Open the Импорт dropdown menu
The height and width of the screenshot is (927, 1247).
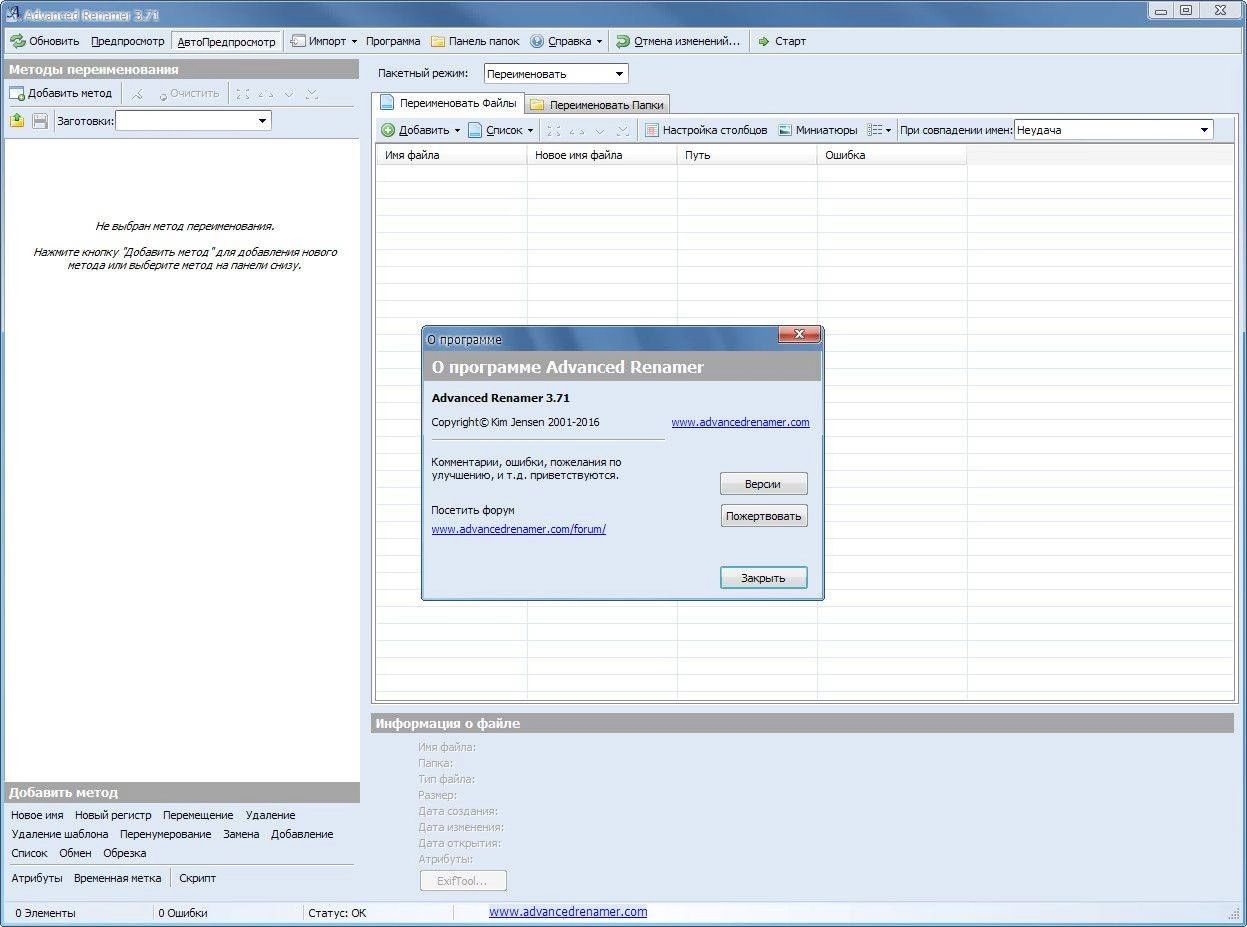(x=326, y=41)
